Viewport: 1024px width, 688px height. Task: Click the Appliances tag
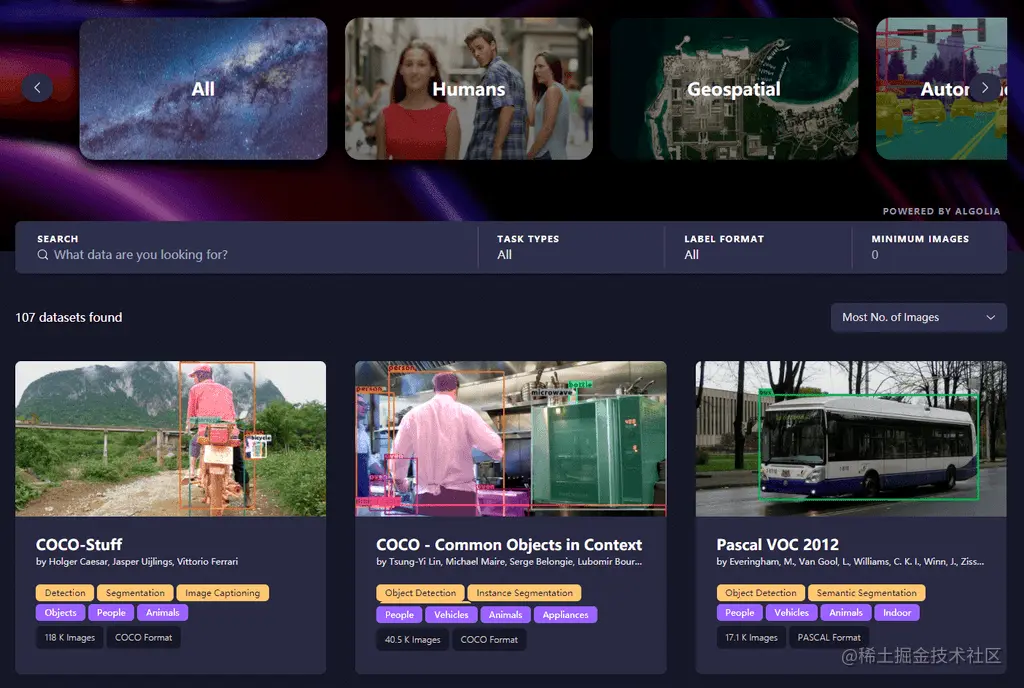pyautogui.click(x=566, y=614)
